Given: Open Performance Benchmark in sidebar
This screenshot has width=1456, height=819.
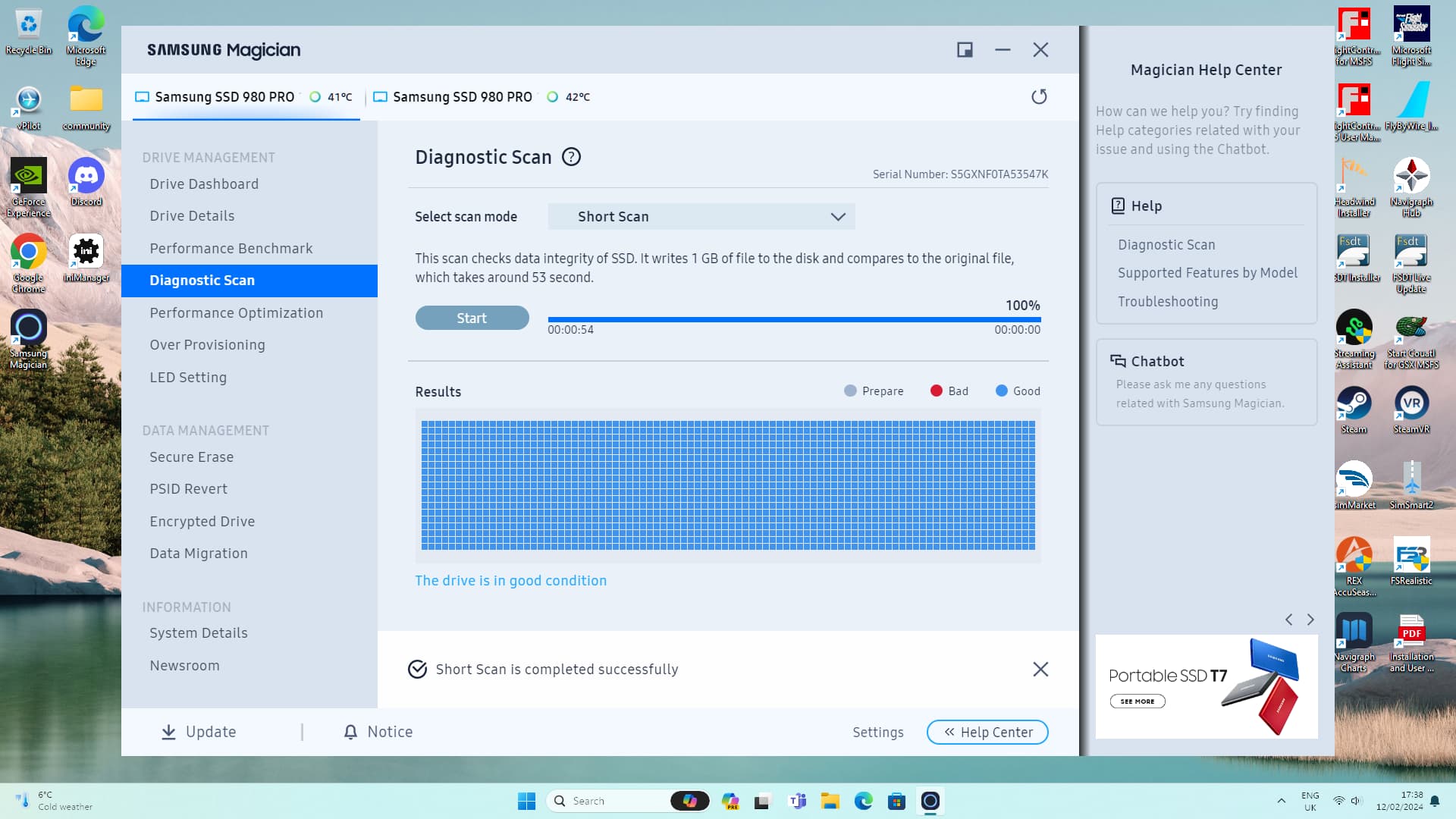Looking at the screenshot, I should click(231, 248).
